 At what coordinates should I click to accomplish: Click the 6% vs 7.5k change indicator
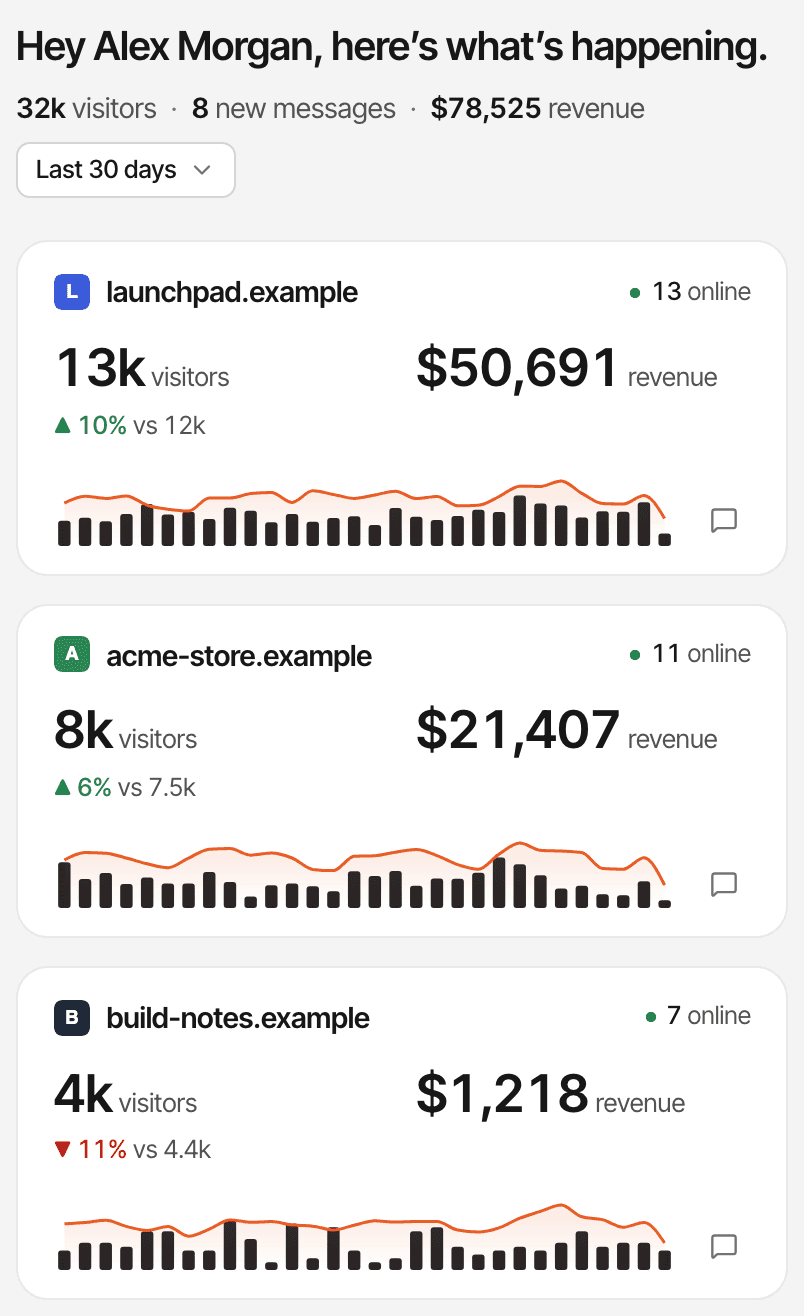(x=125, y=787)
